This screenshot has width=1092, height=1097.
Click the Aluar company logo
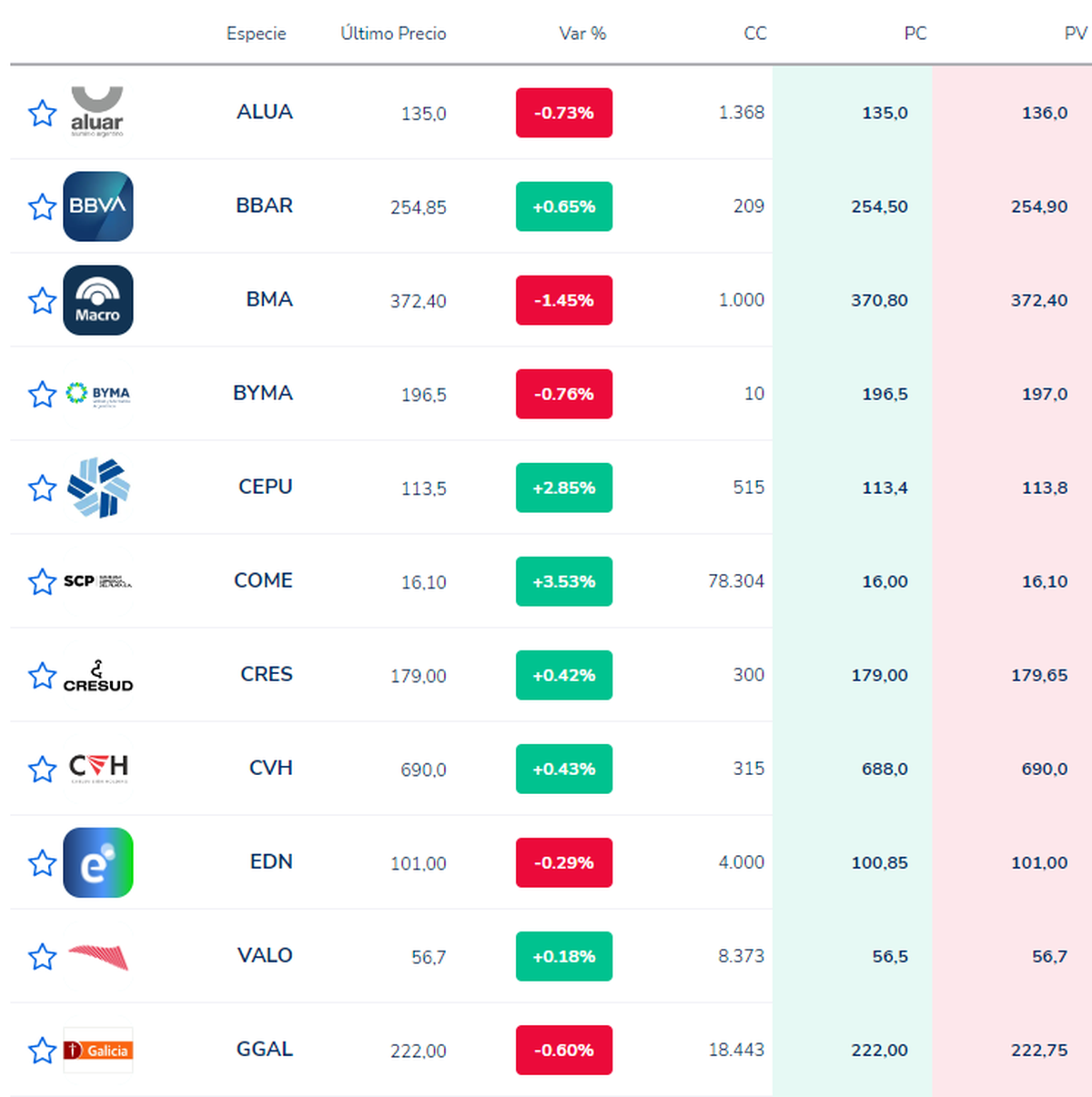pos(97,111)
